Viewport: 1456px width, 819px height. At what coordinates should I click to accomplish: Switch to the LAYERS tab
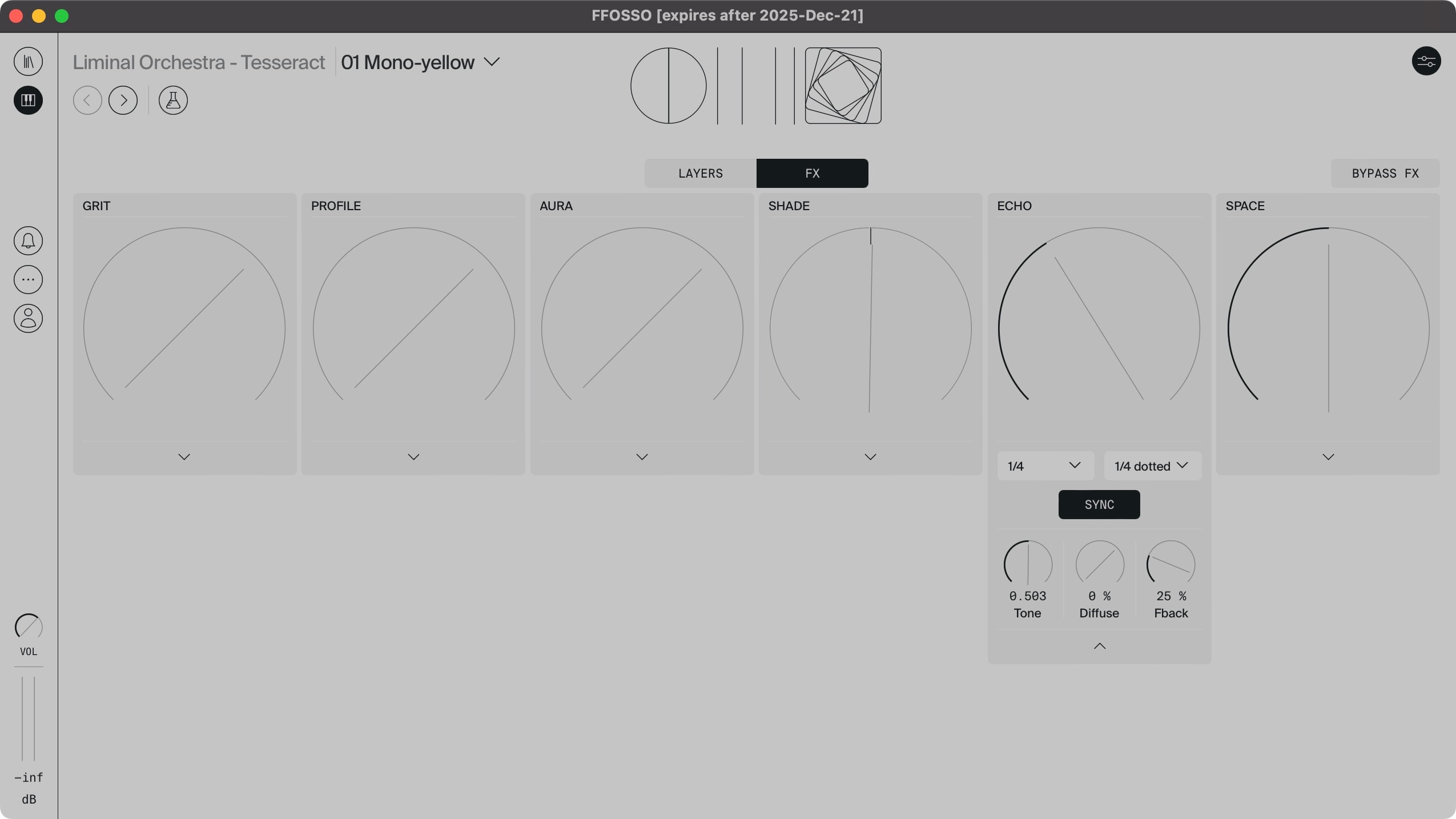[x=699, y=173]
